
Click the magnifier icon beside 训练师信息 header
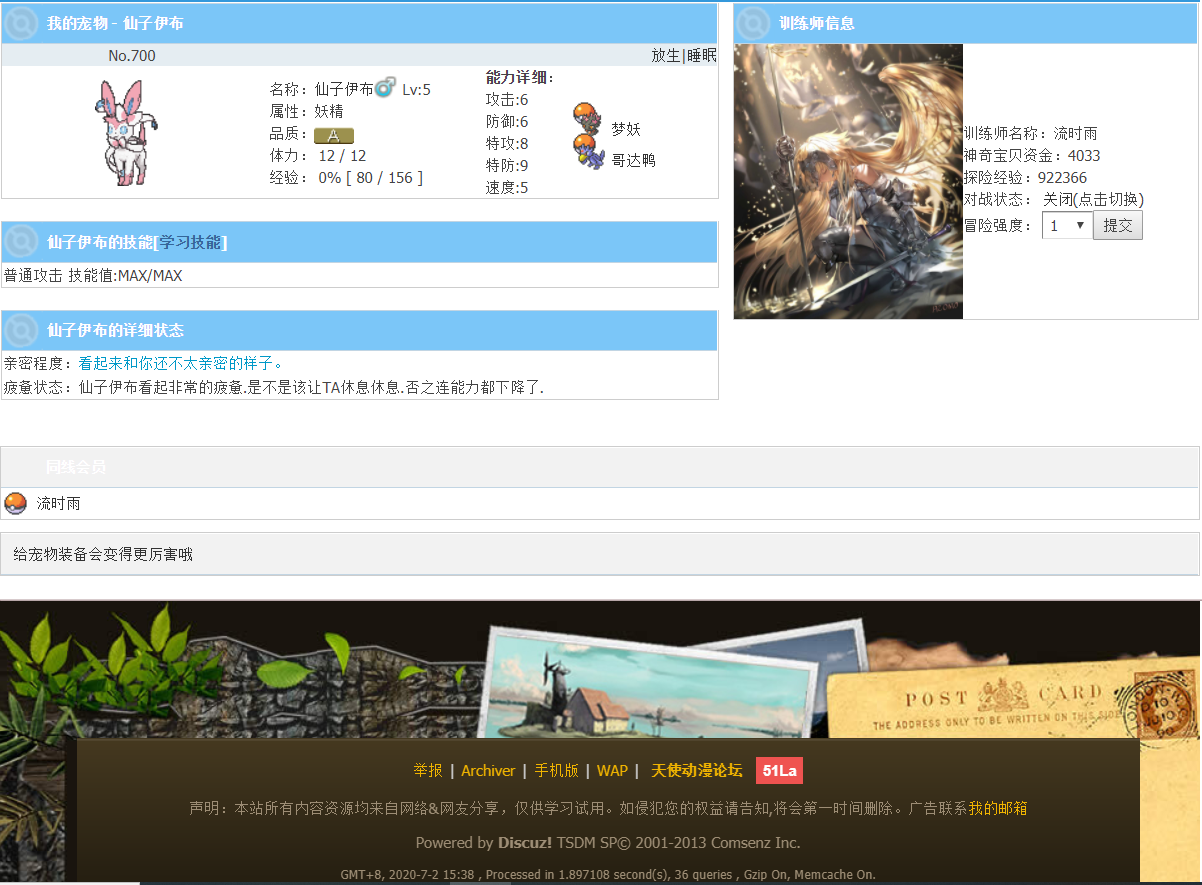tap(753, 23)
